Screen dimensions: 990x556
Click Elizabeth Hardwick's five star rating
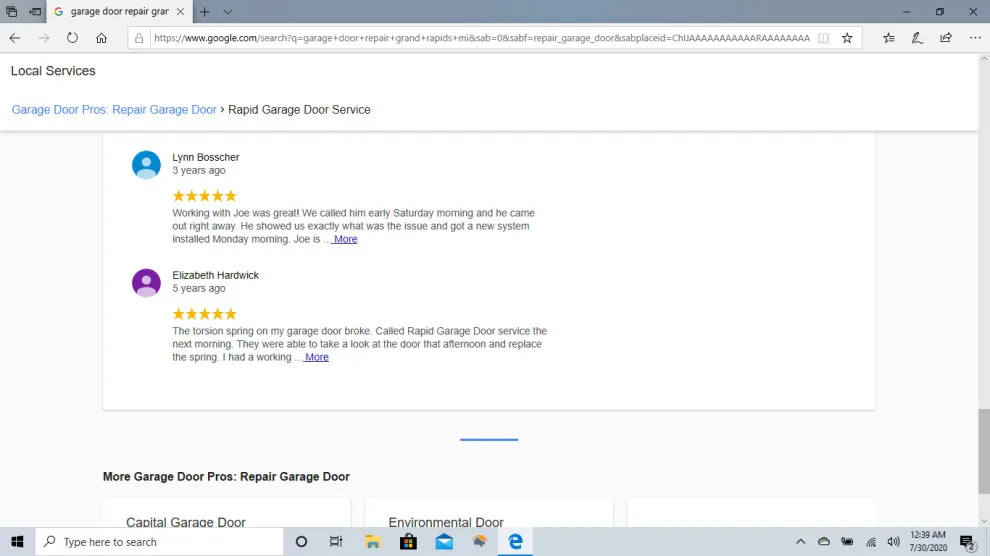[x=205, y=314]
